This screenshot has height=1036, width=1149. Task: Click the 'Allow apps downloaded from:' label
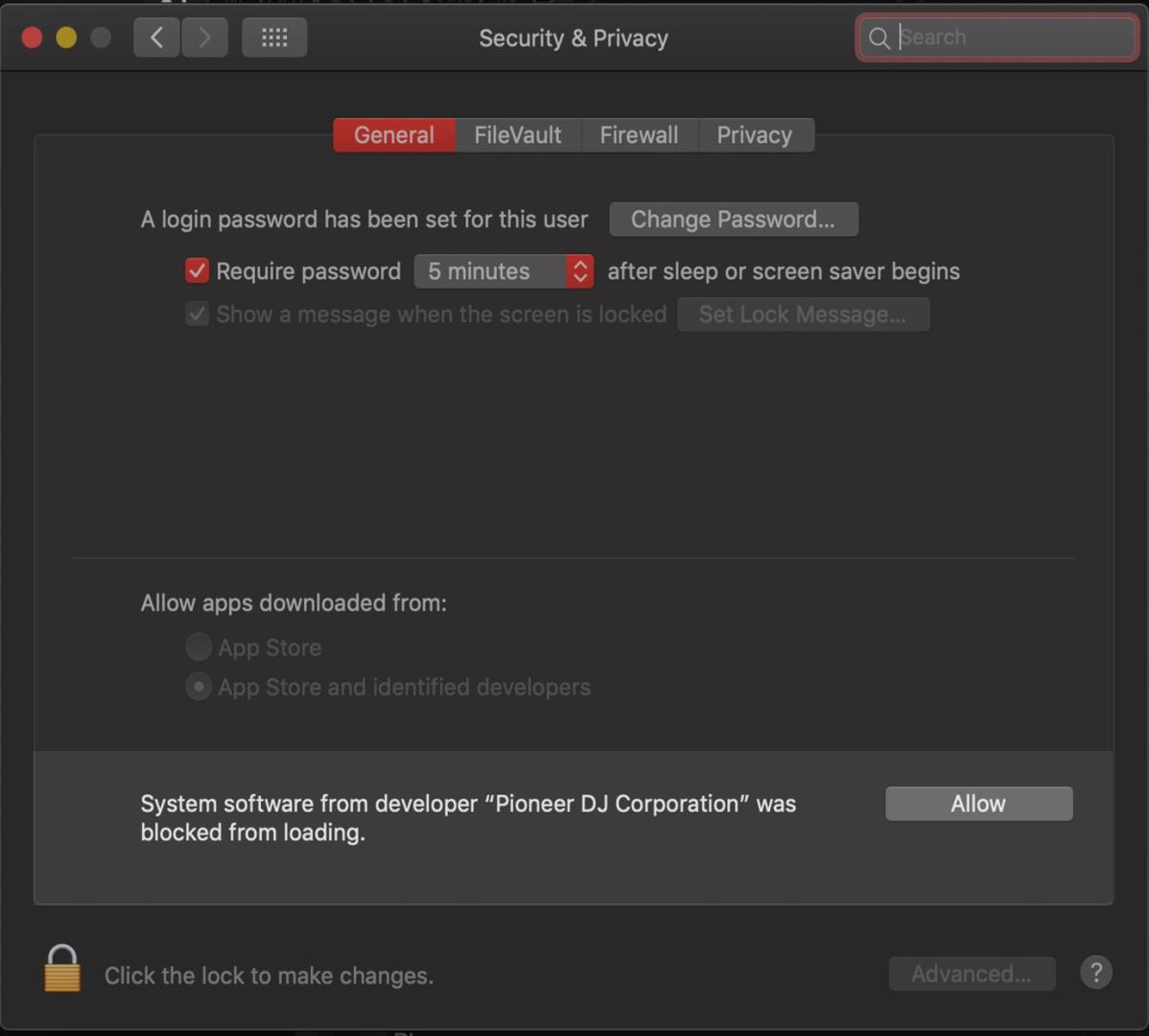tap(293, 603)
